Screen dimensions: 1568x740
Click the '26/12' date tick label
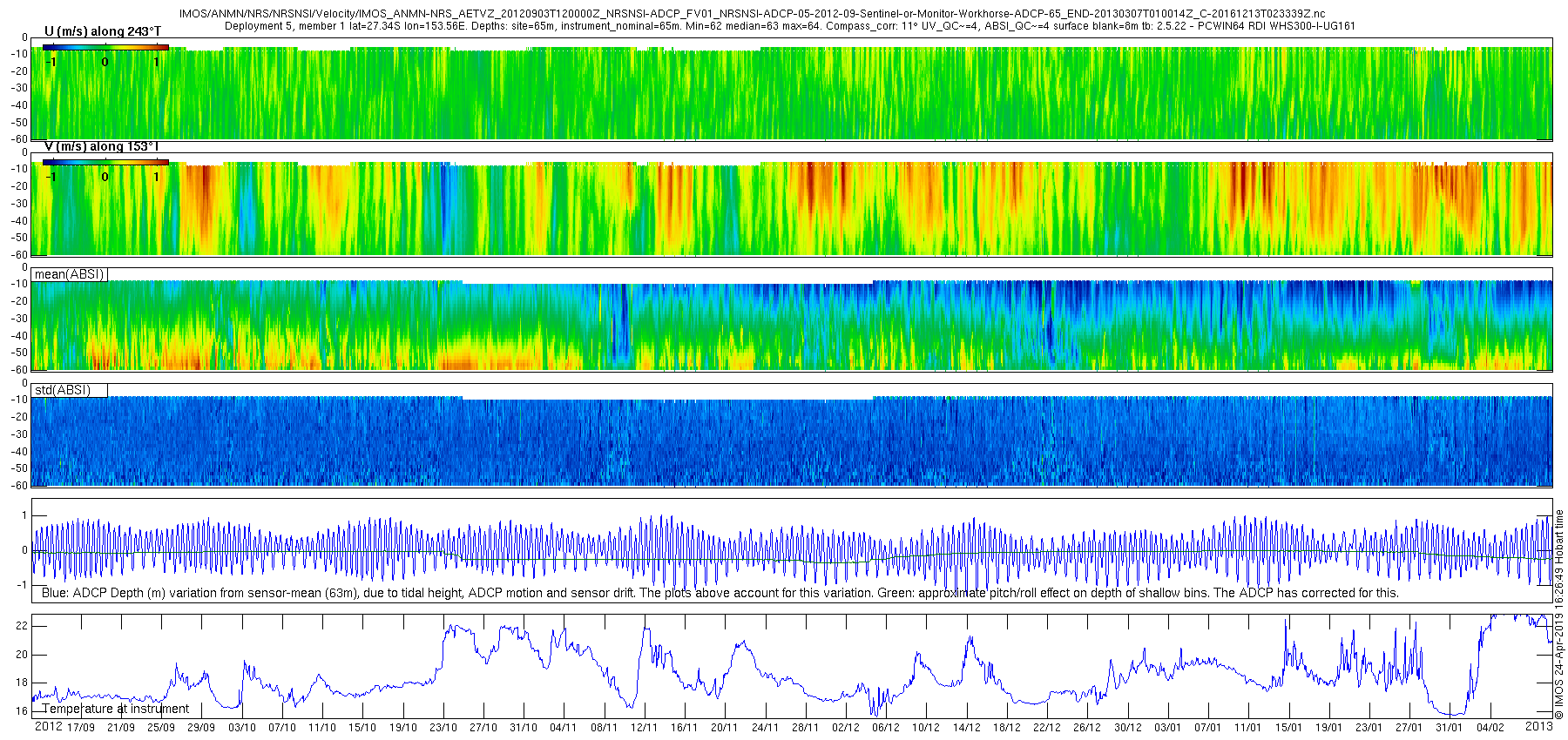[x=1087, y=728]
